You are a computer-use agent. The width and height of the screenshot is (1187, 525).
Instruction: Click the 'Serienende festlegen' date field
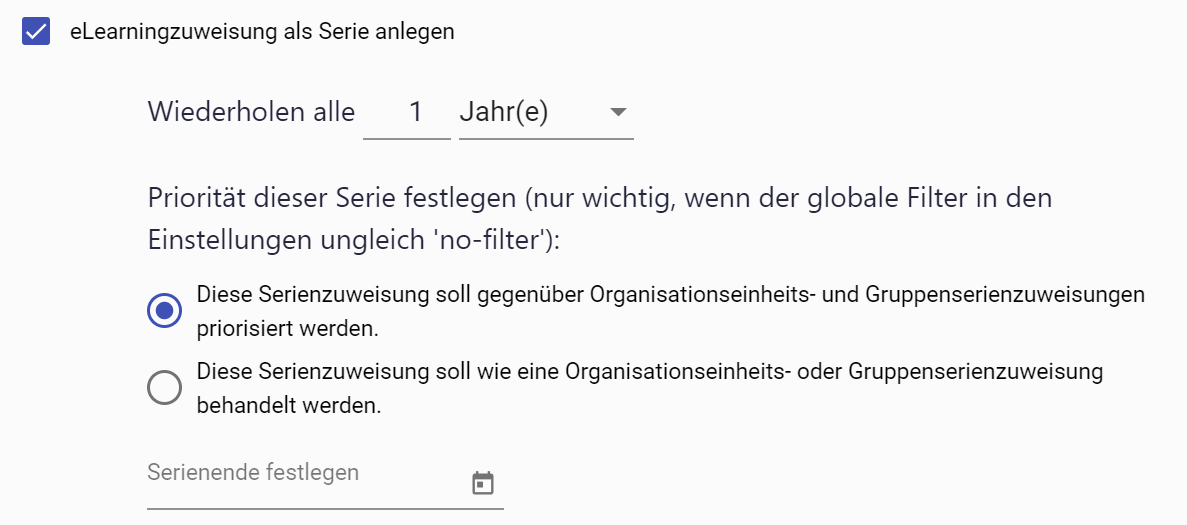pos(300,473)
